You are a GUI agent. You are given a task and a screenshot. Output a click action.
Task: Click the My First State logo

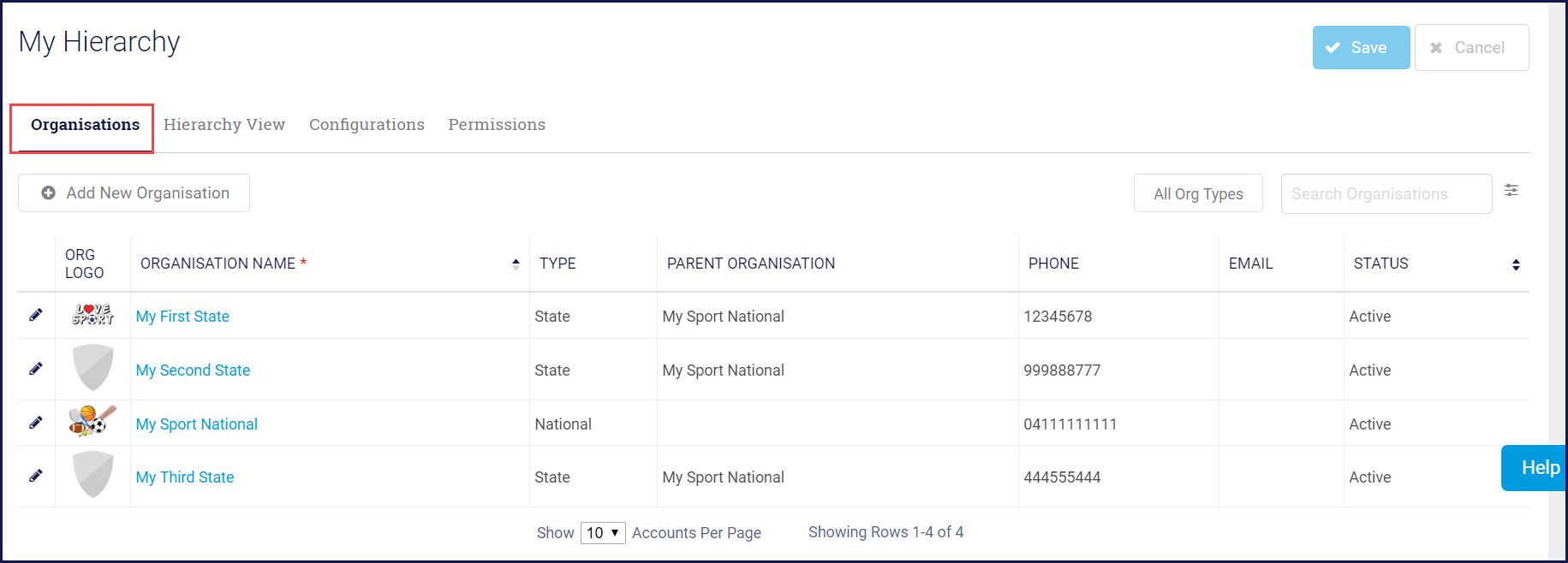[92, 315]
